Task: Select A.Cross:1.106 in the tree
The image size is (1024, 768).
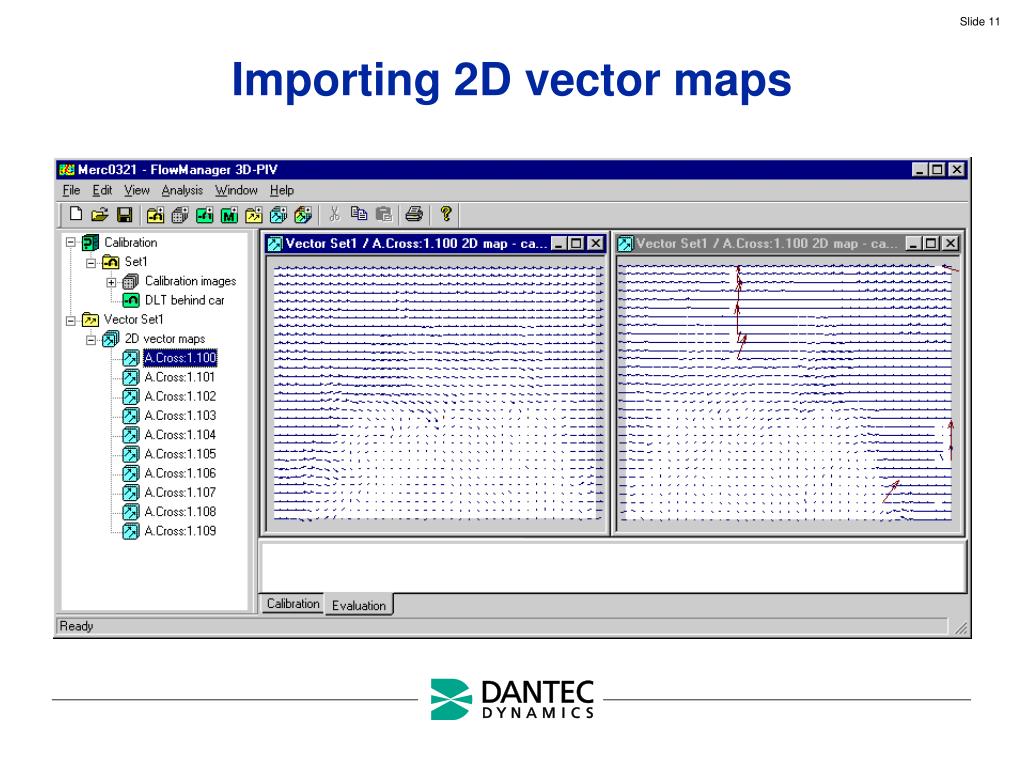Action: point(180,473)
